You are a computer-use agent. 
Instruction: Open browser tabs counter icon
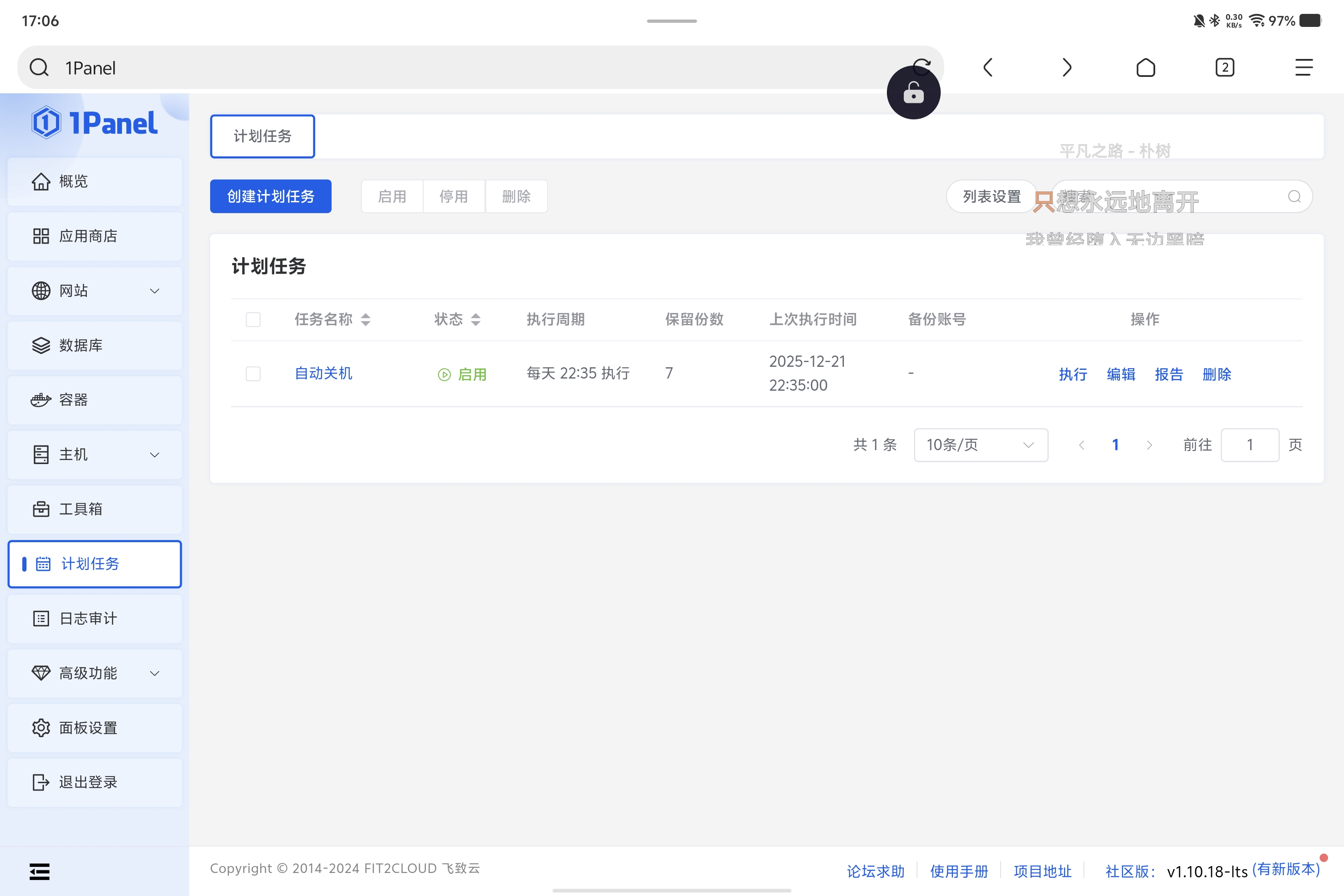[1225, 67]
